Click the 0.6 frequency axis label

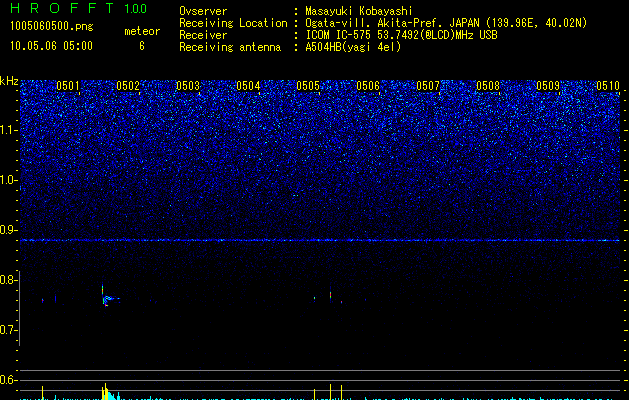[9, 380]
